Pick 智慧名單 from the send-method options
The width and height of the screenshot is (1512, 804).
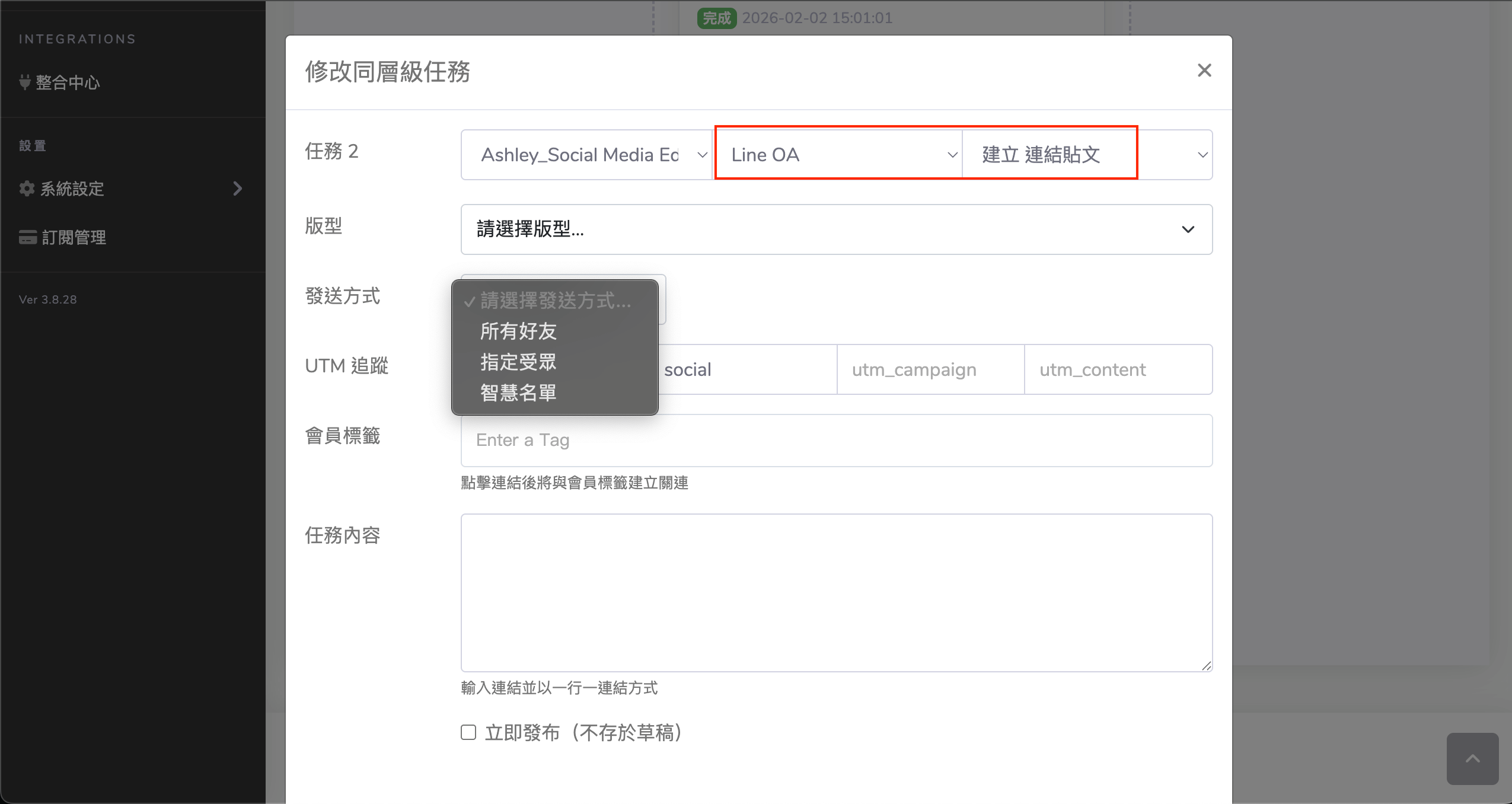[518, 393]
